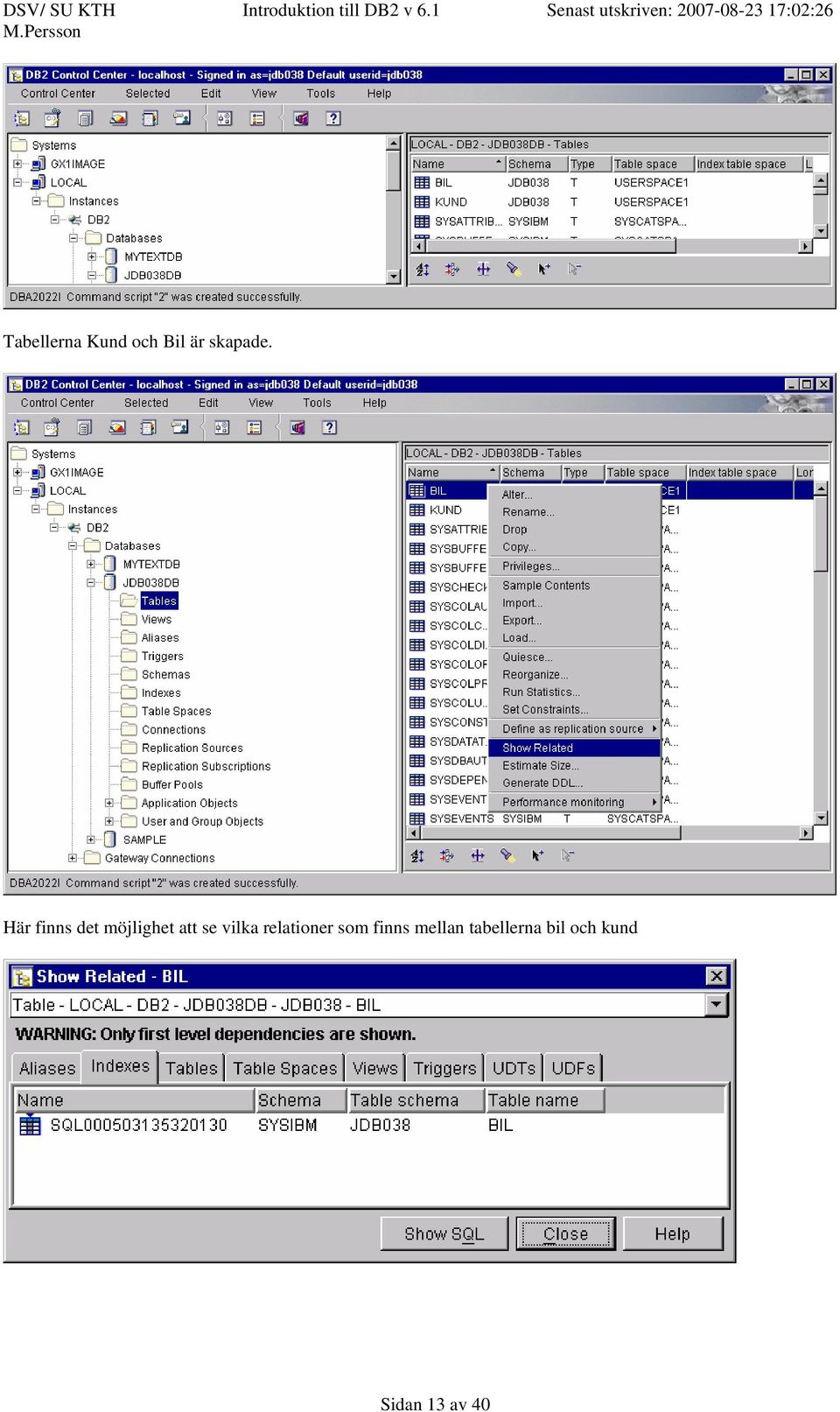Collapse the JDB038DB node in the lower window

(91, 582)
